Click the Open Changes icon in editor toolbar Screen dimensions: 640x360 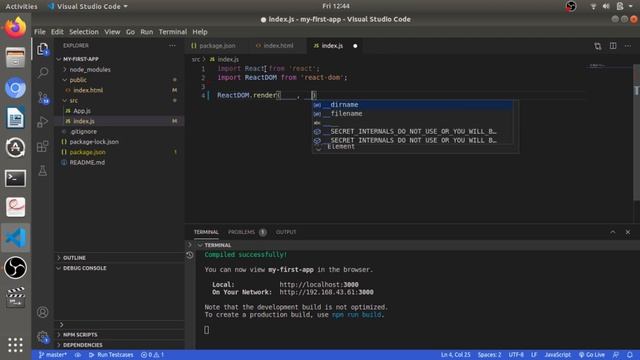tap(598, 46)
